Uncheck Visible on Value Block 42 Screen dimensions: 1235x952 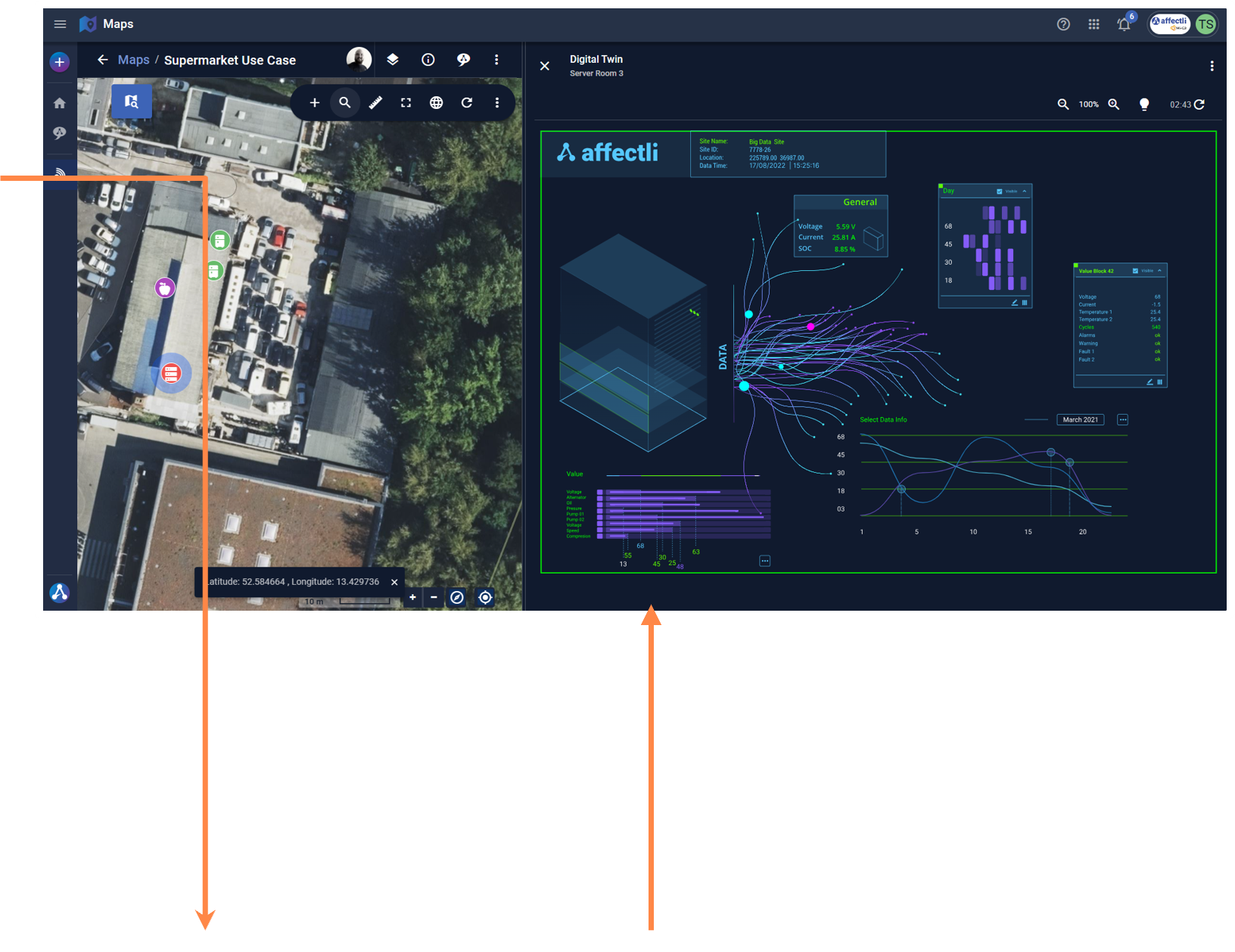[x=1135, y=271]
